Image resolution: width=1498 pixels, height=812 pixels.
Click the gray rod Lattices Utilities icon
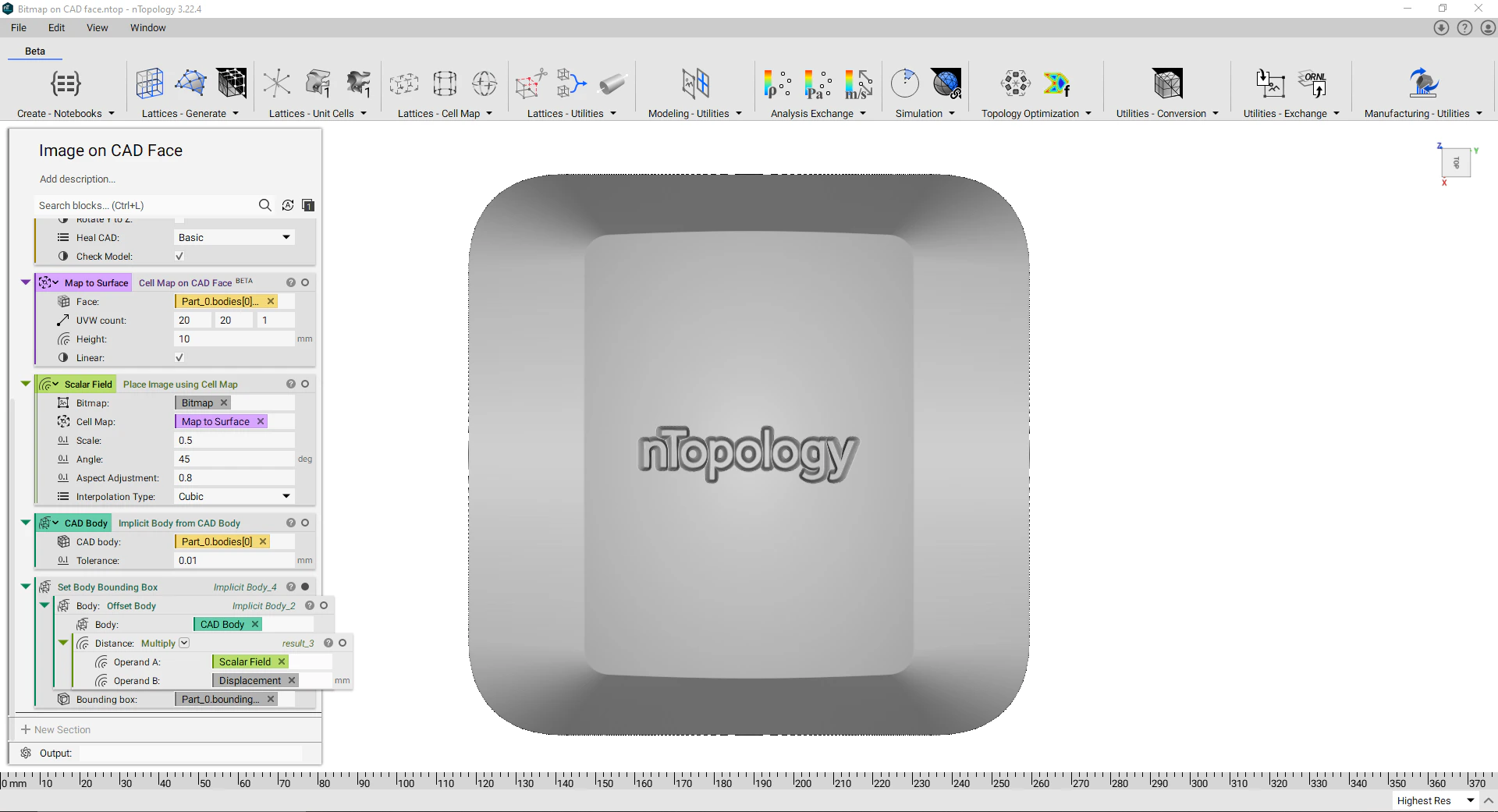point(612,83)
